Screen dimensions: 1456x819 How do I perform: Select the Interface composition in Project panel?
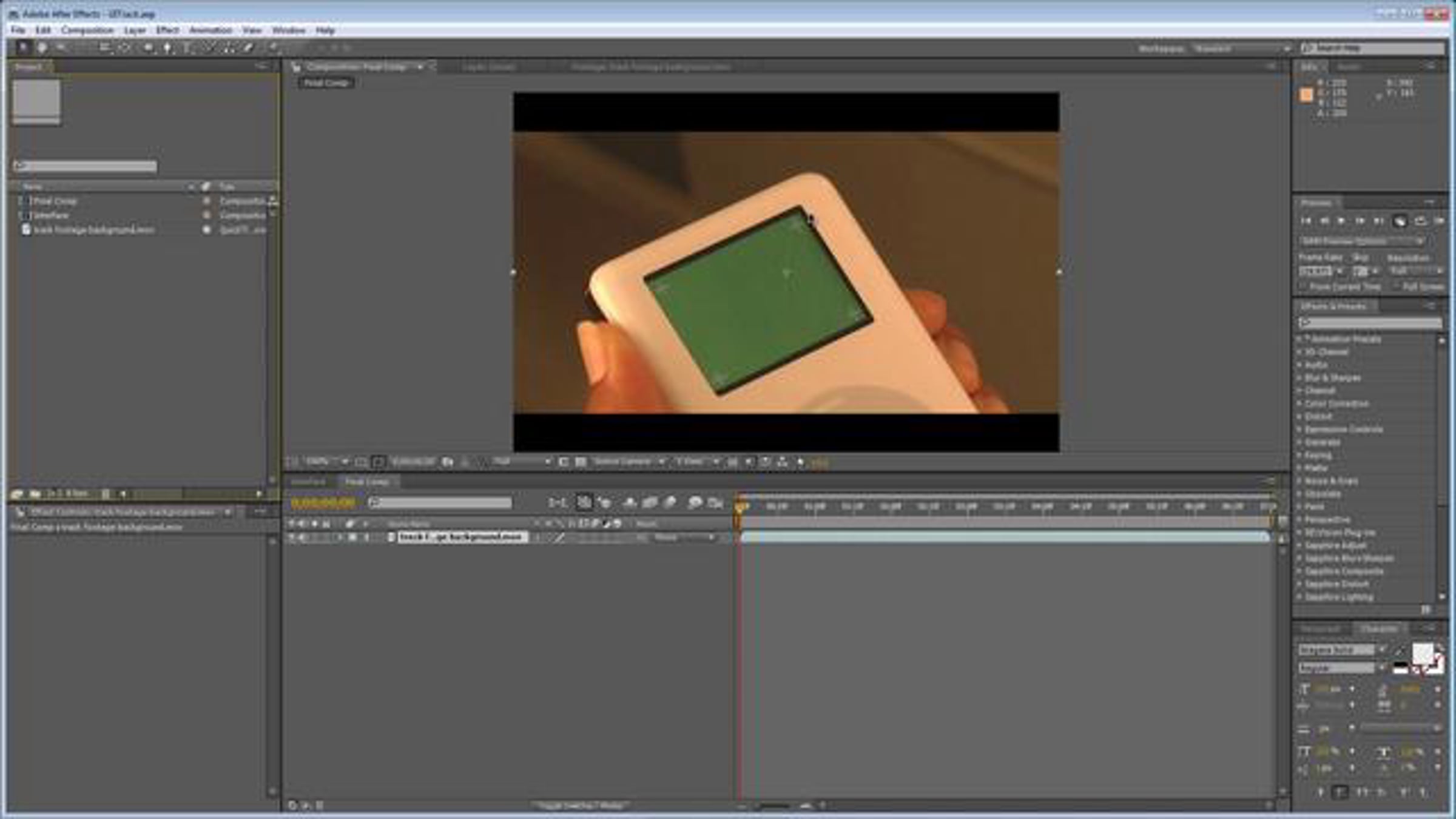point(50,215)
